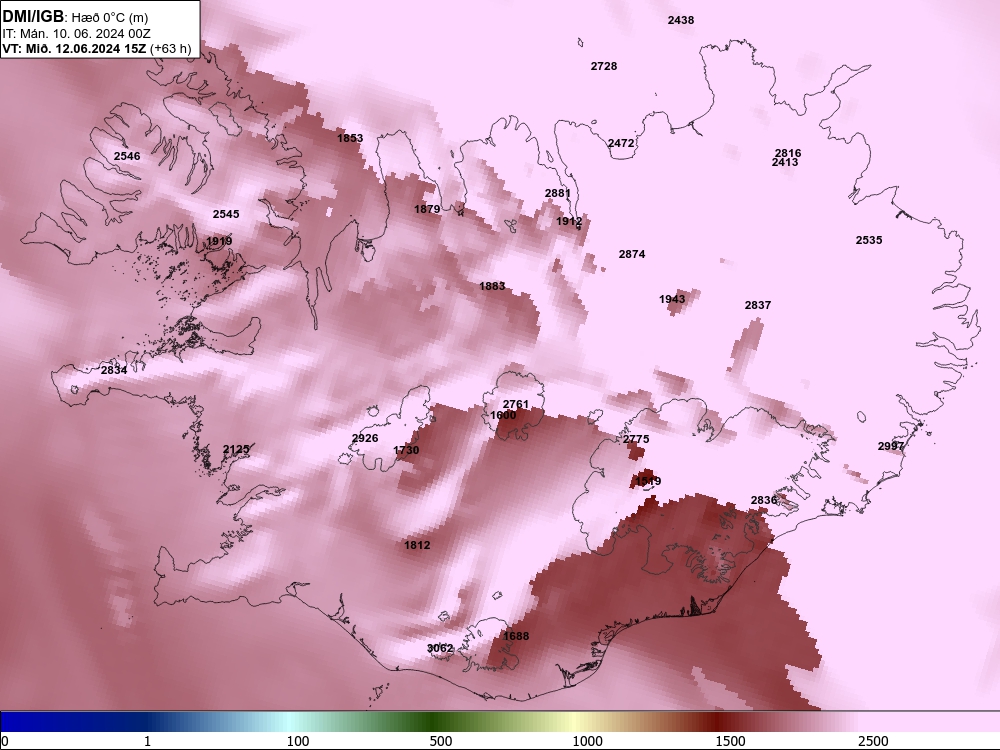
Task: Click the initial time 'Mán. 10. 06. 2024 00Z'
Action: point(85,33)
